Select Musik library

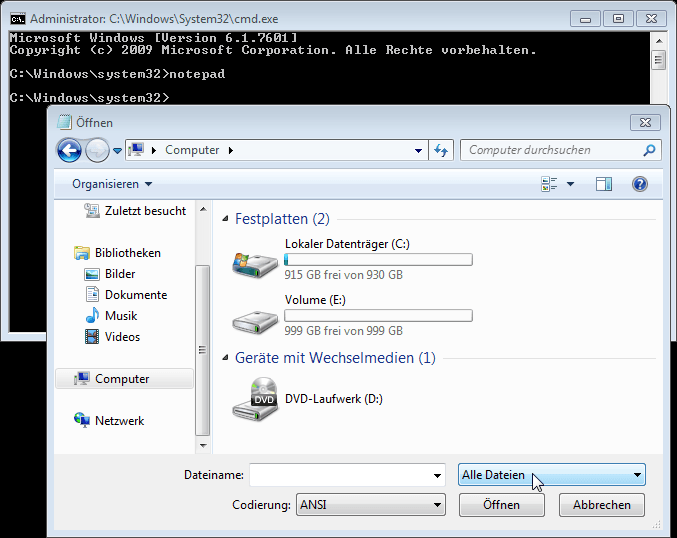(121, 316)
